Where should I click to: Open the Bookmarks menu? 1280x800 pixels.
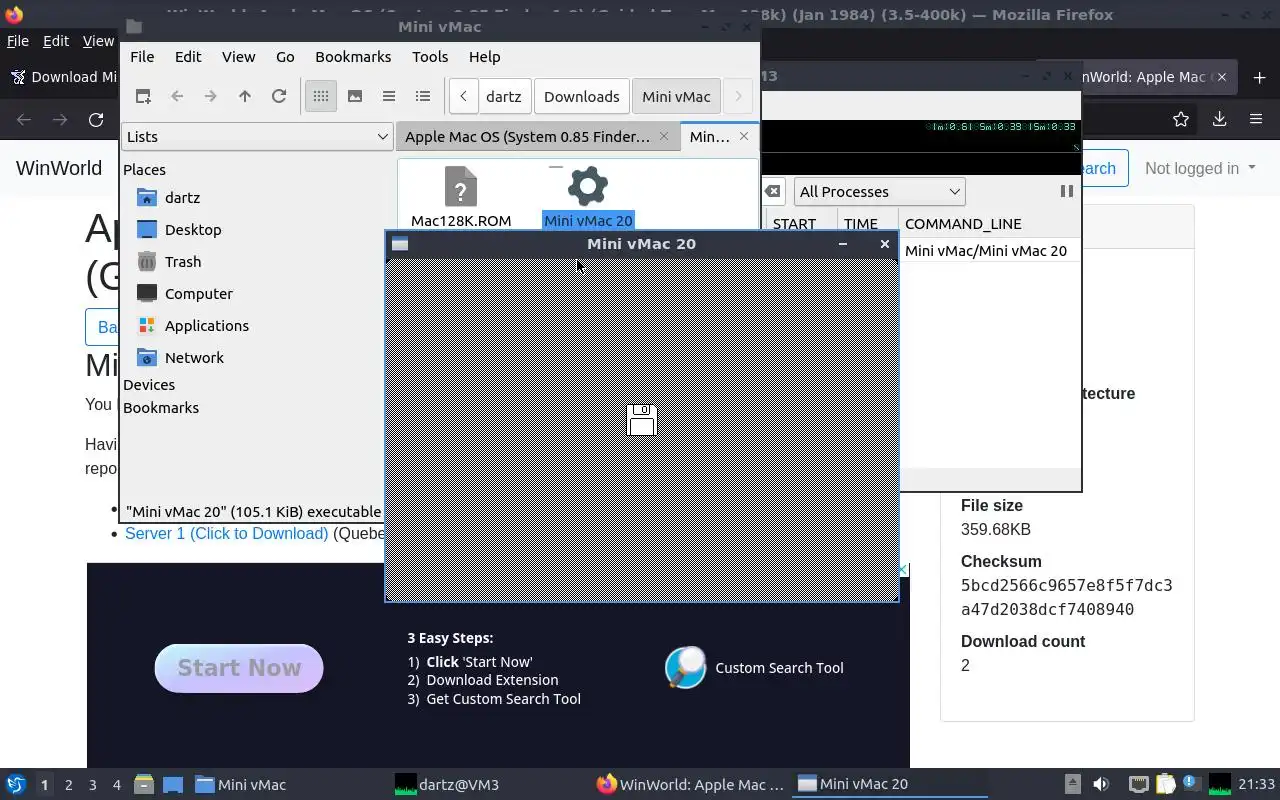coord(353,57)
